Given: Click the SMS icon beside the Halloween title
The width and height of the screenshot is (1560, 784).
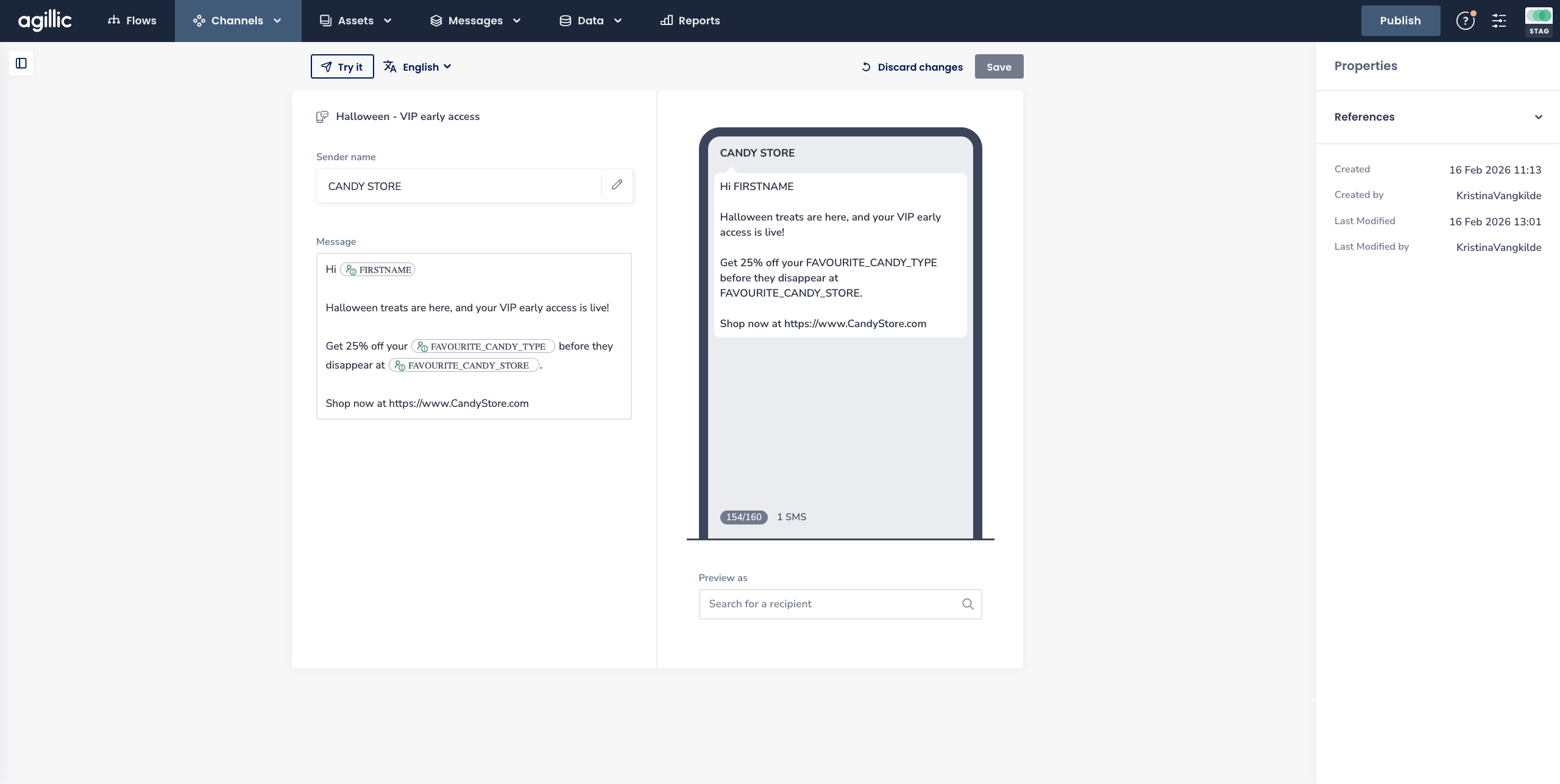Looking at the screenshot, I should pos(322,116).
